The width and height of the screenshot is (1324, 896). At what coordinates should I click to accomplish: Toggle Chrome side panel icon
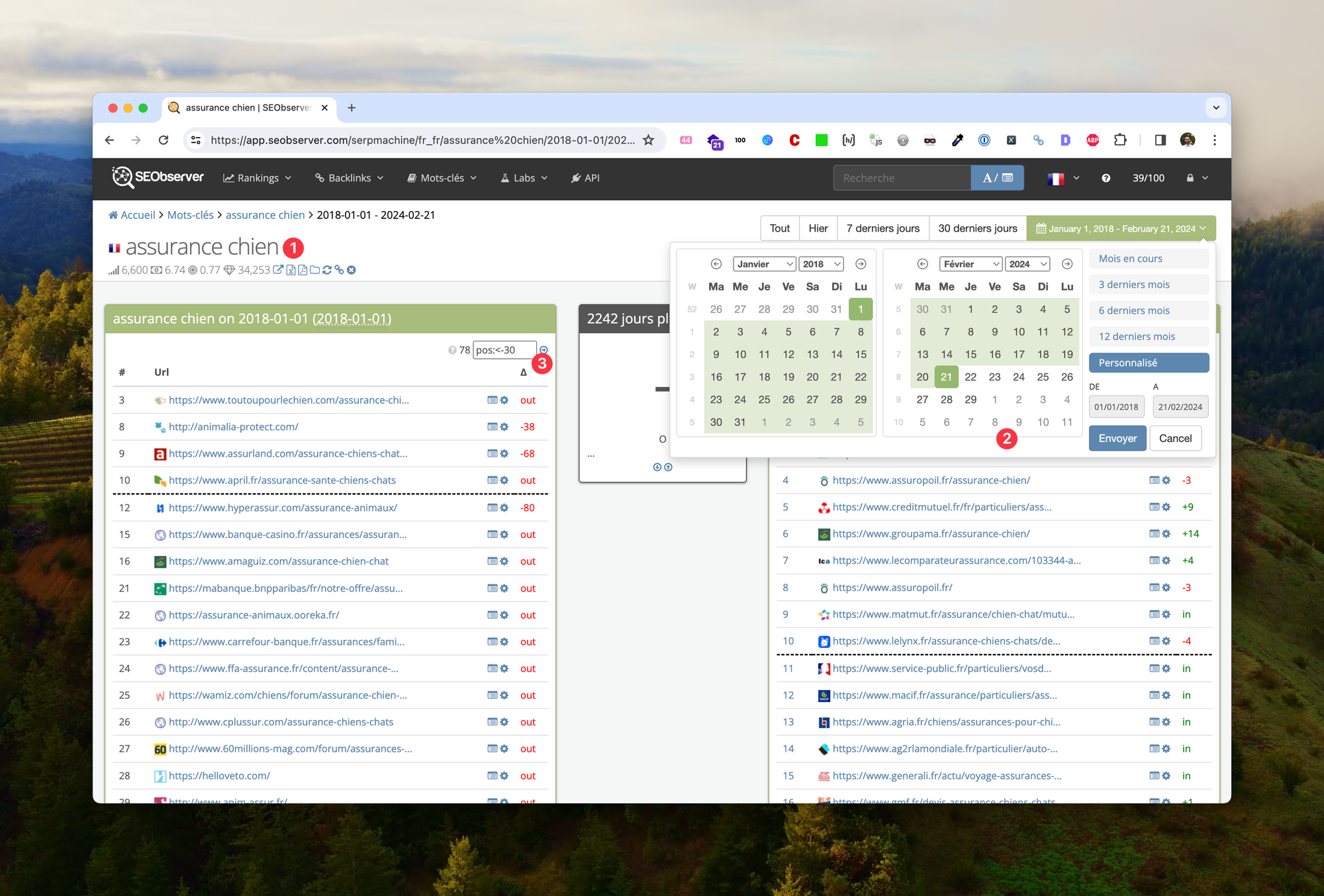(x=1160, y=140)
